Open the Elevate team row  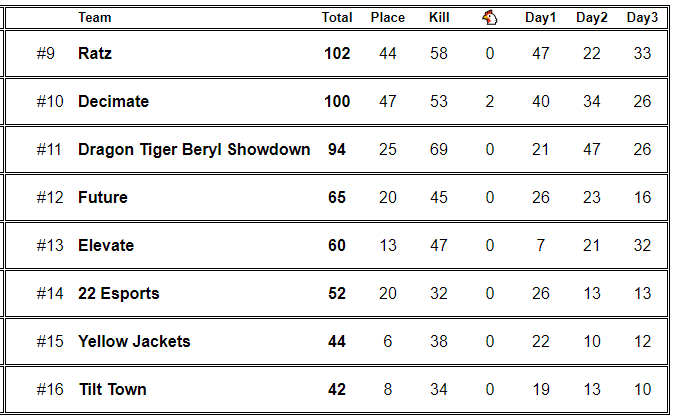point(106,245)
